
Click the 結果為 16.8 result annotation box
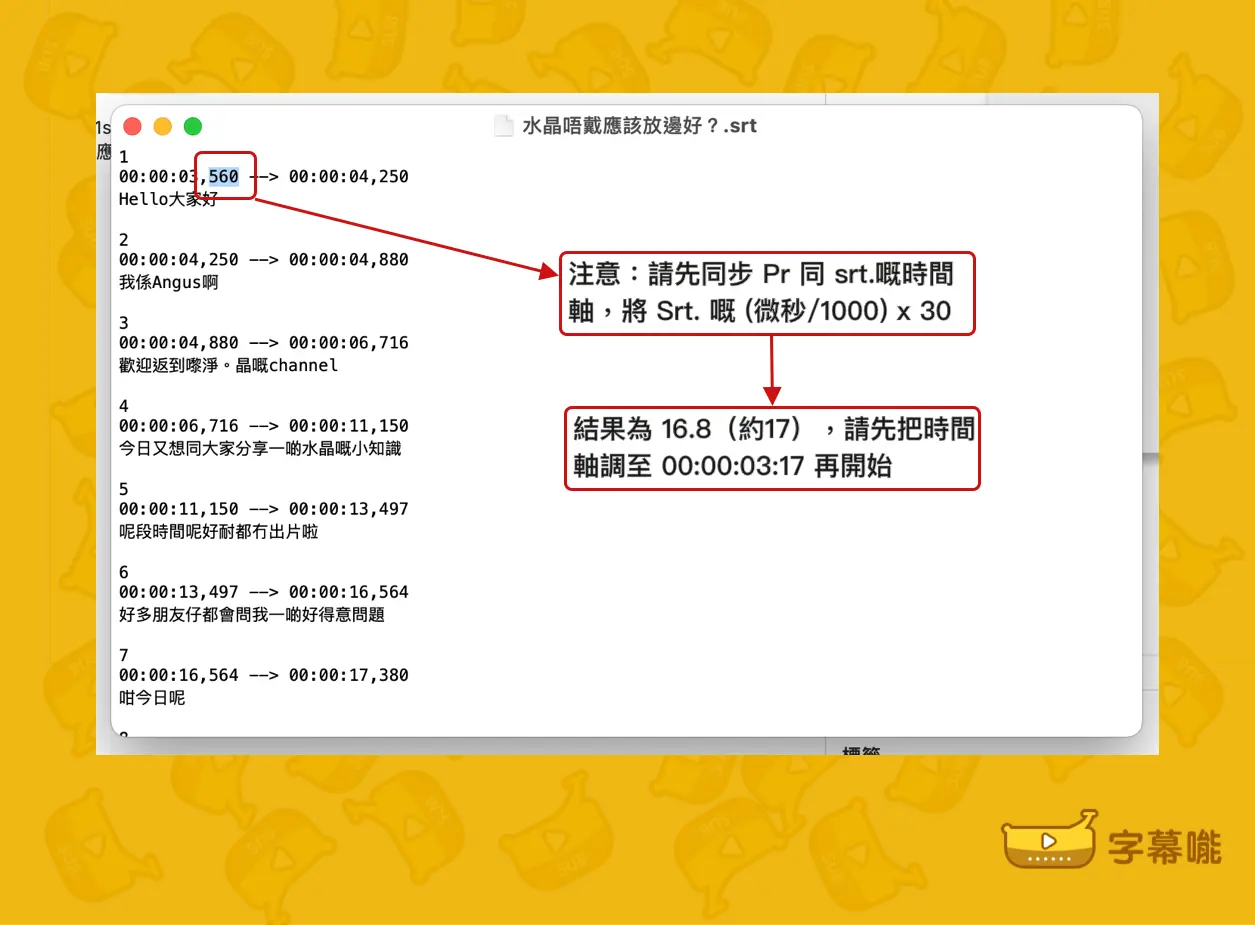(772, 448)
